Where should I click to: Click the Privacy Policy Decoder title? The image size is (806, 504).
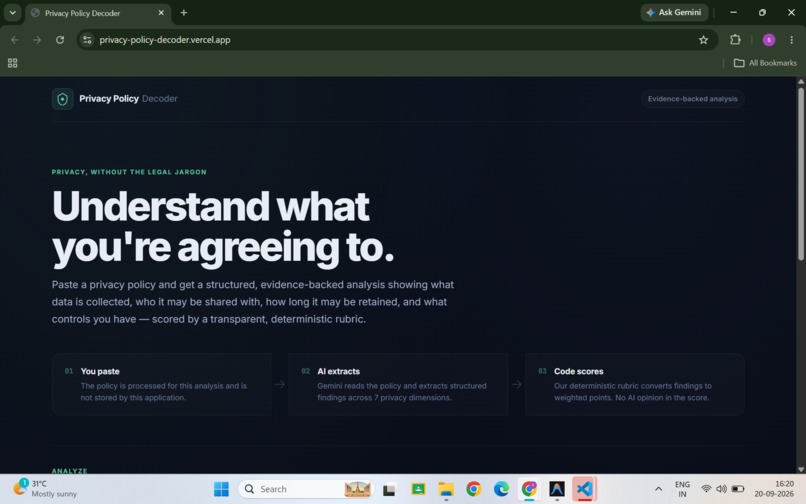[x=128, y=99]
